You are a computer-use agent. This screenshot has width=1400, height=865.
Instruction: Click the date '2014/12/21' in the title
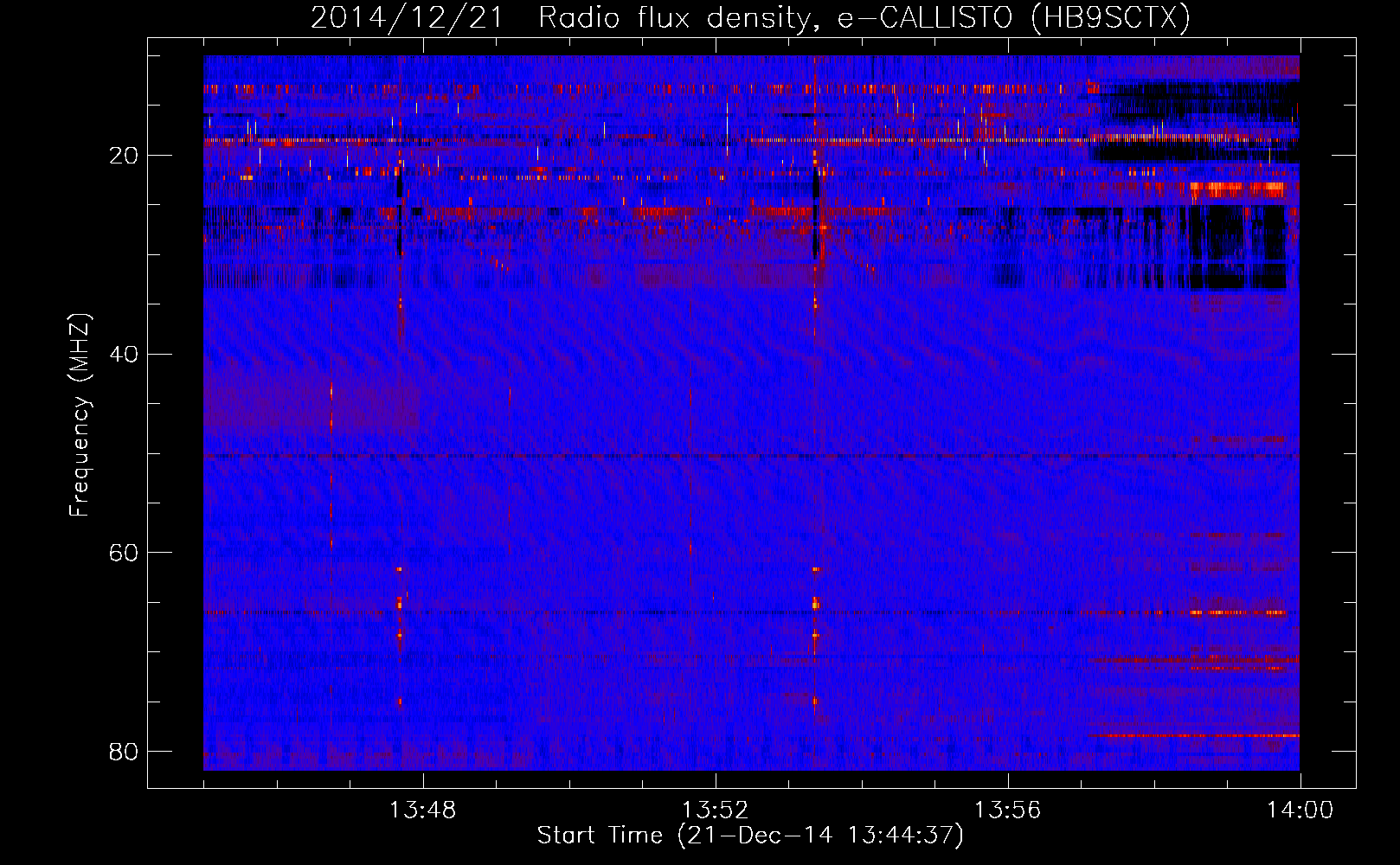[x=407, y=17]
